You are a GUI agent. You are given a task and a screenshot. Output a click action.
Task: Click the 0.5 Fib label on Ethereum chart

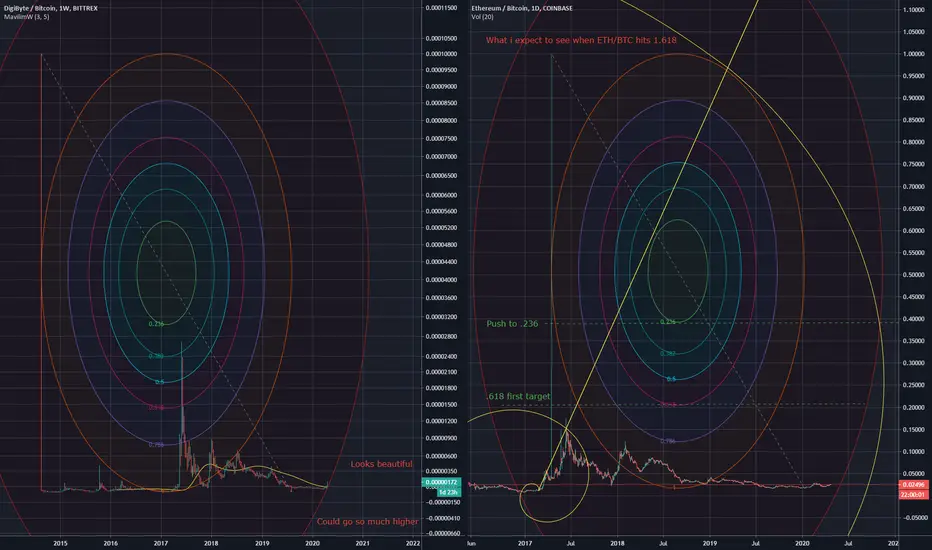click(x=671, y=379)
